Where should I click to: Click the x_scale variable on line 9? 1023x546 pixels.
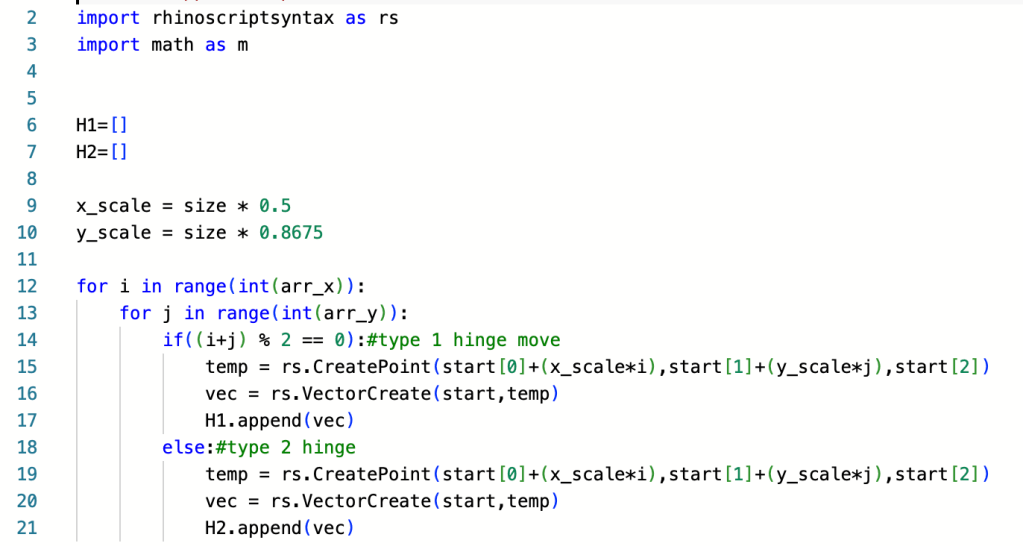(x=113, y=206)
